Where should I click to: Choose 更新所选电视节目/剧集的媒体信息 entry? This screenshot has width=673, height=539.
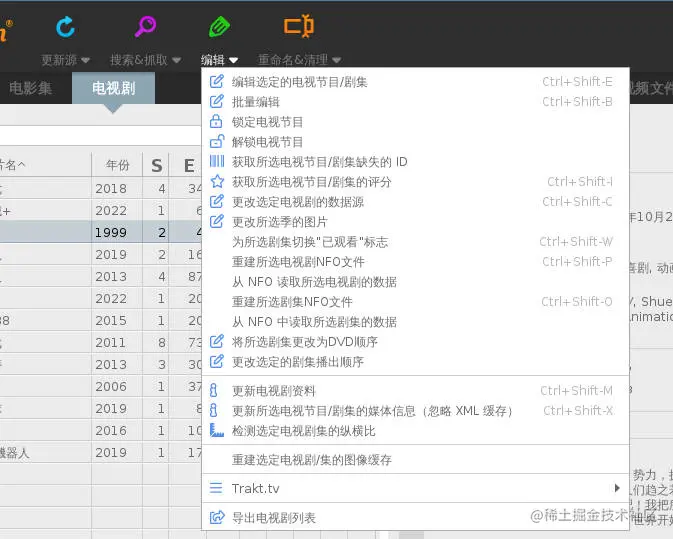pos(415,411)
